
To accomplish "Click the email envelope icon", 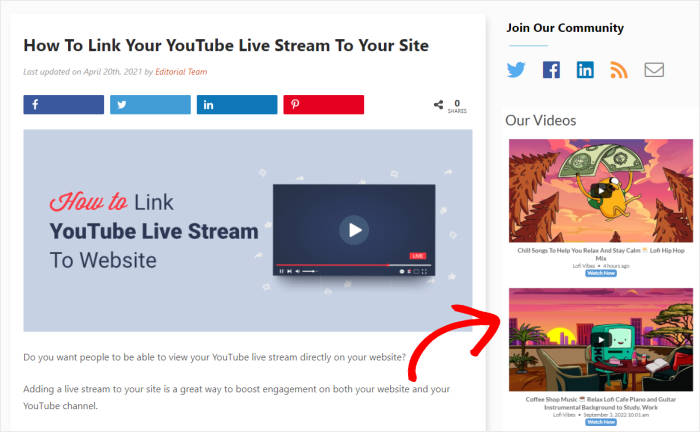I will [654, 70].
